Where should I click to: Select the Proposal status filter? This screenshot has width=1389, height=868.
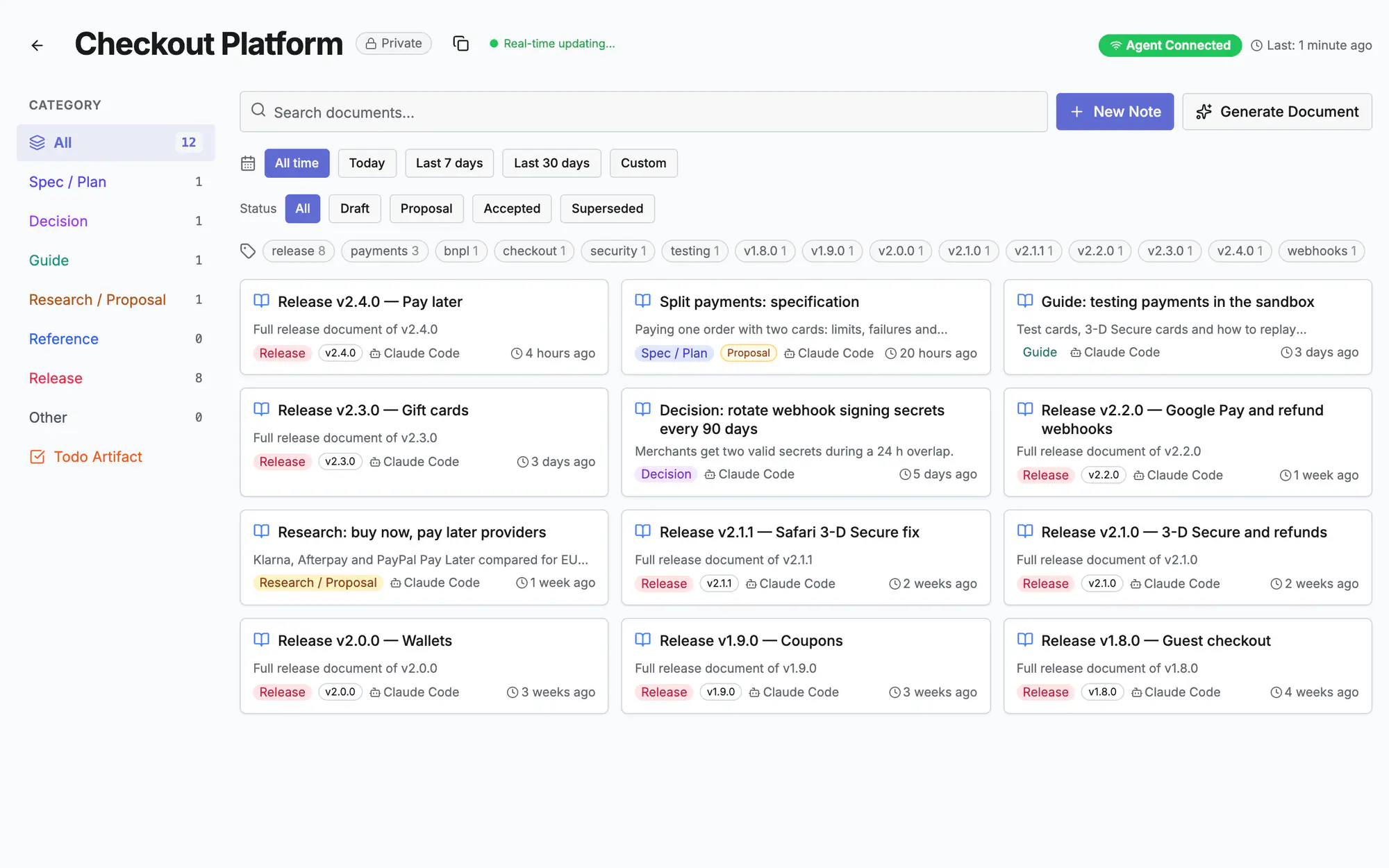(x=426, y=208)
